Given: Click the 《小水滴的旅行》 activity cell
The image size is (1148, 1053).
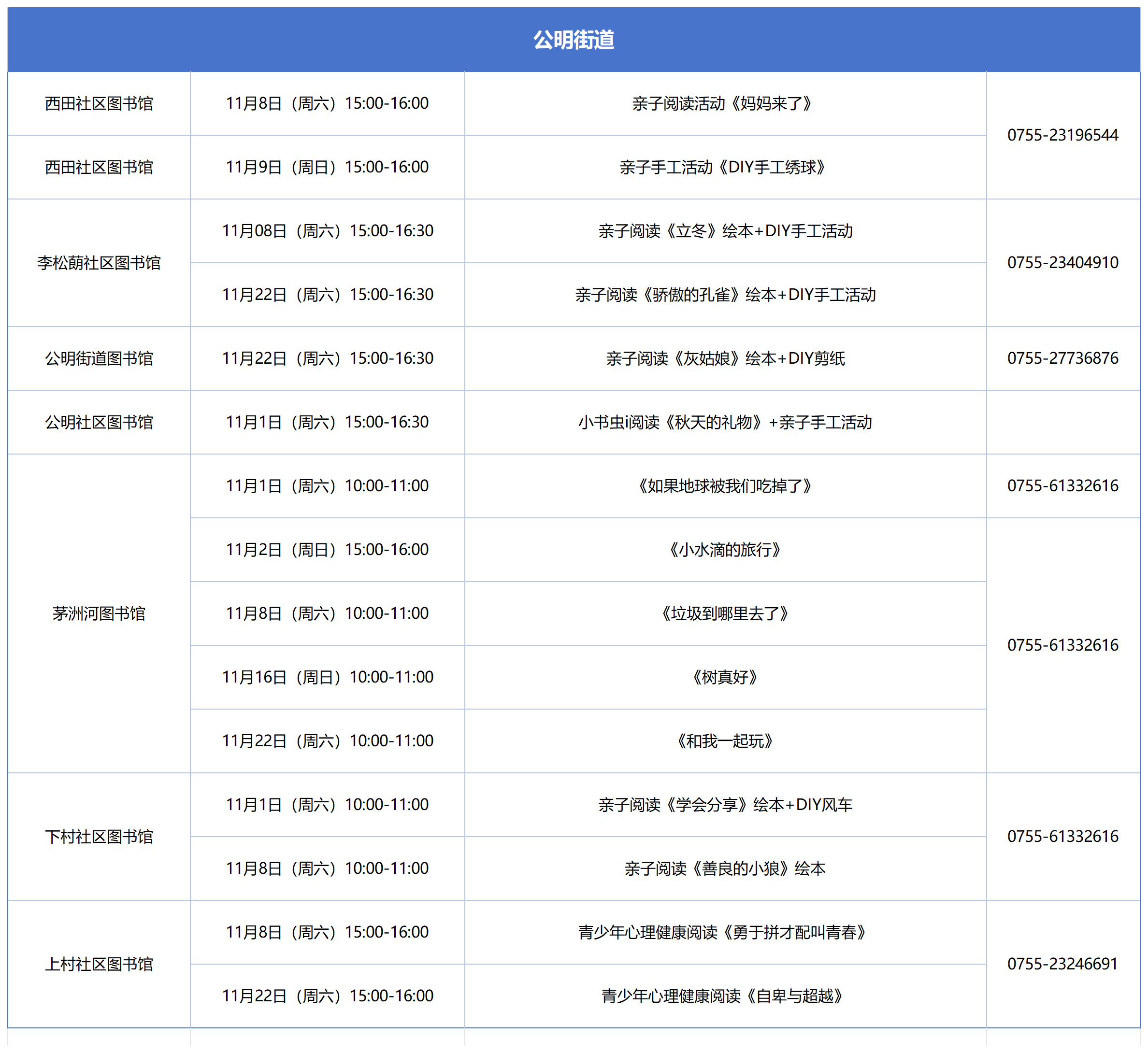Looking at the screenshot, I should point(724,550).
